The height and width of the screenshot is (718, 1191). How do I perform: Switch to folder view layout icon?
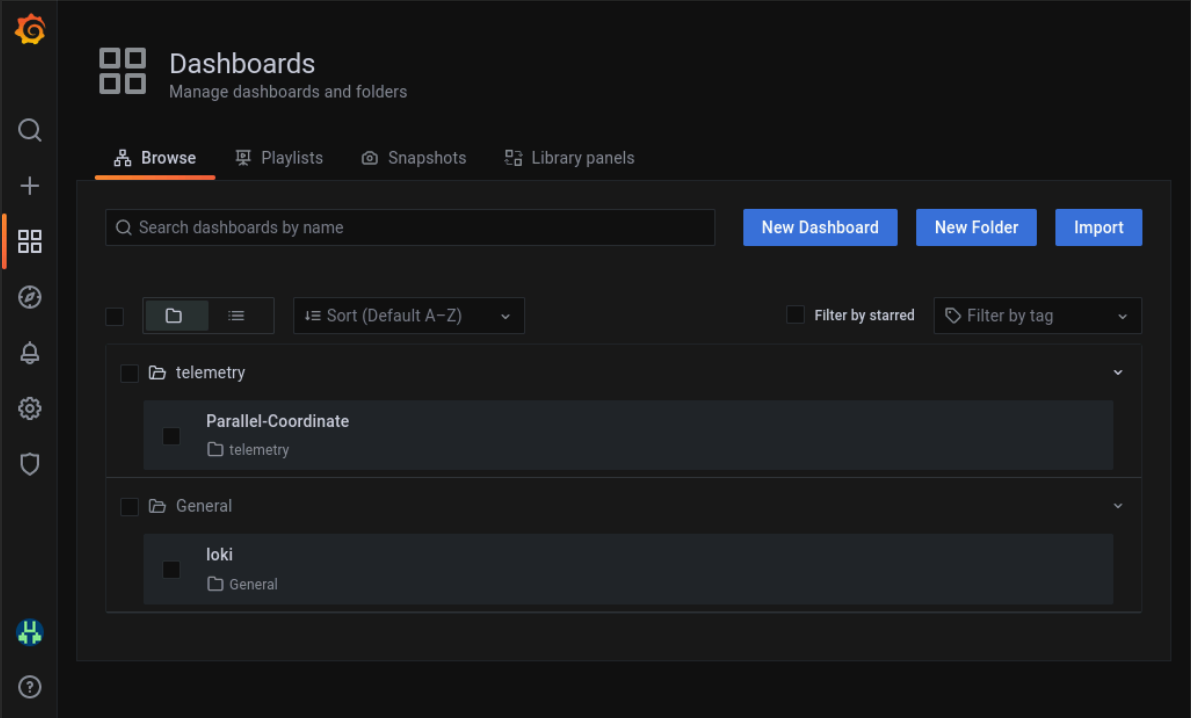tap(175, 315)
